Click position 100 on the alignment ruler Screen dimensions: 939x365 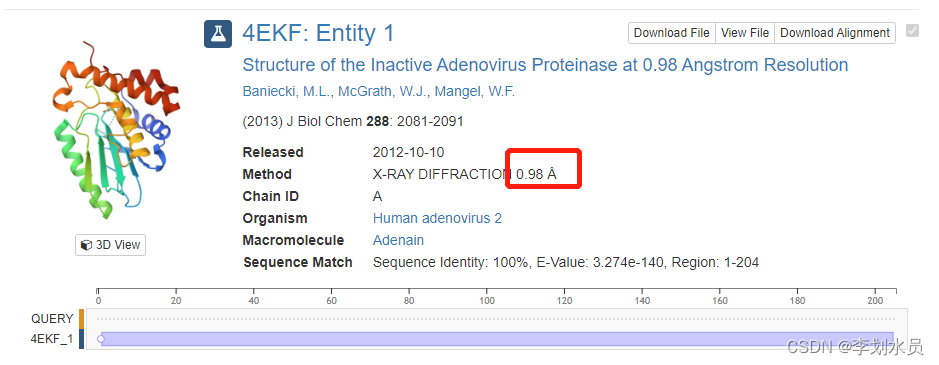487,298
